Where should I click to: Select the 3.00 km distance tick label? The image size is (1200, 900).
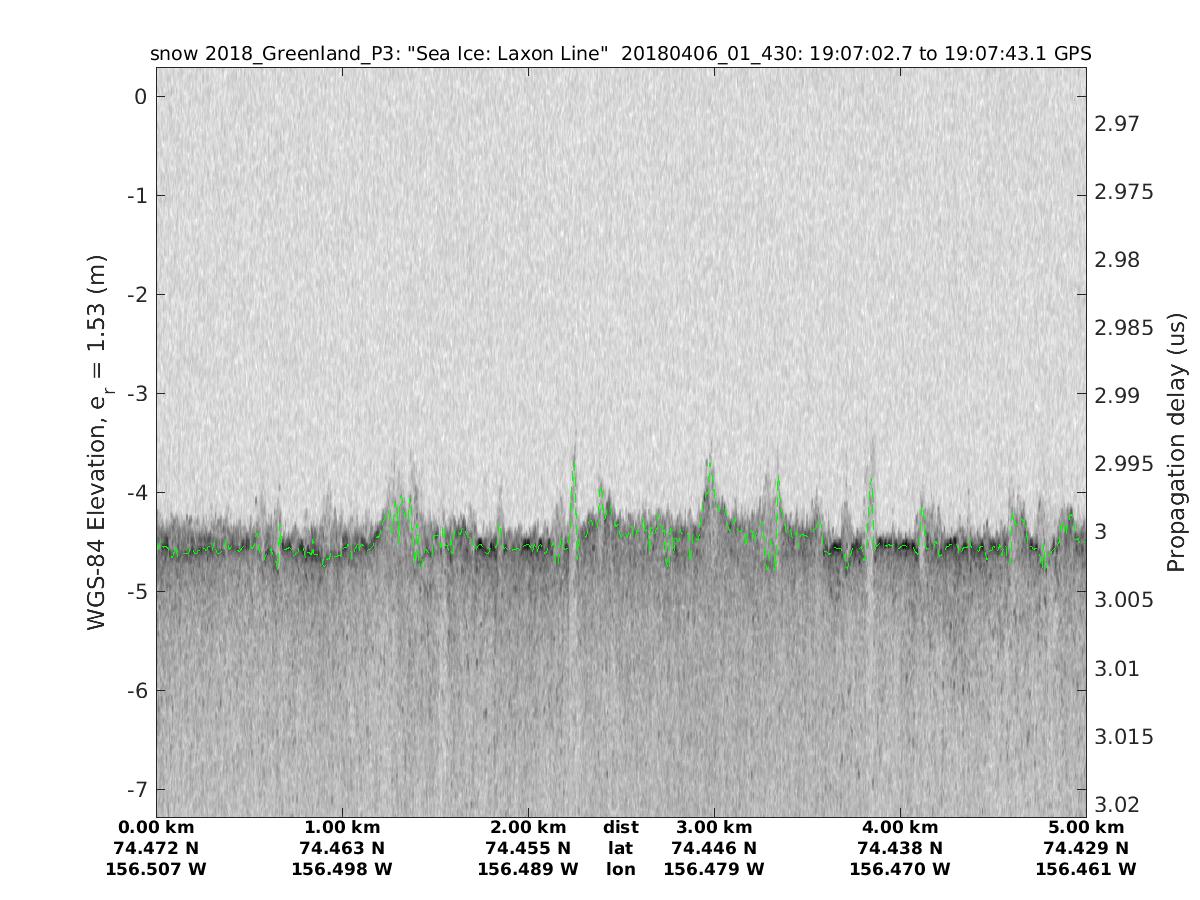tap(714, 827)
